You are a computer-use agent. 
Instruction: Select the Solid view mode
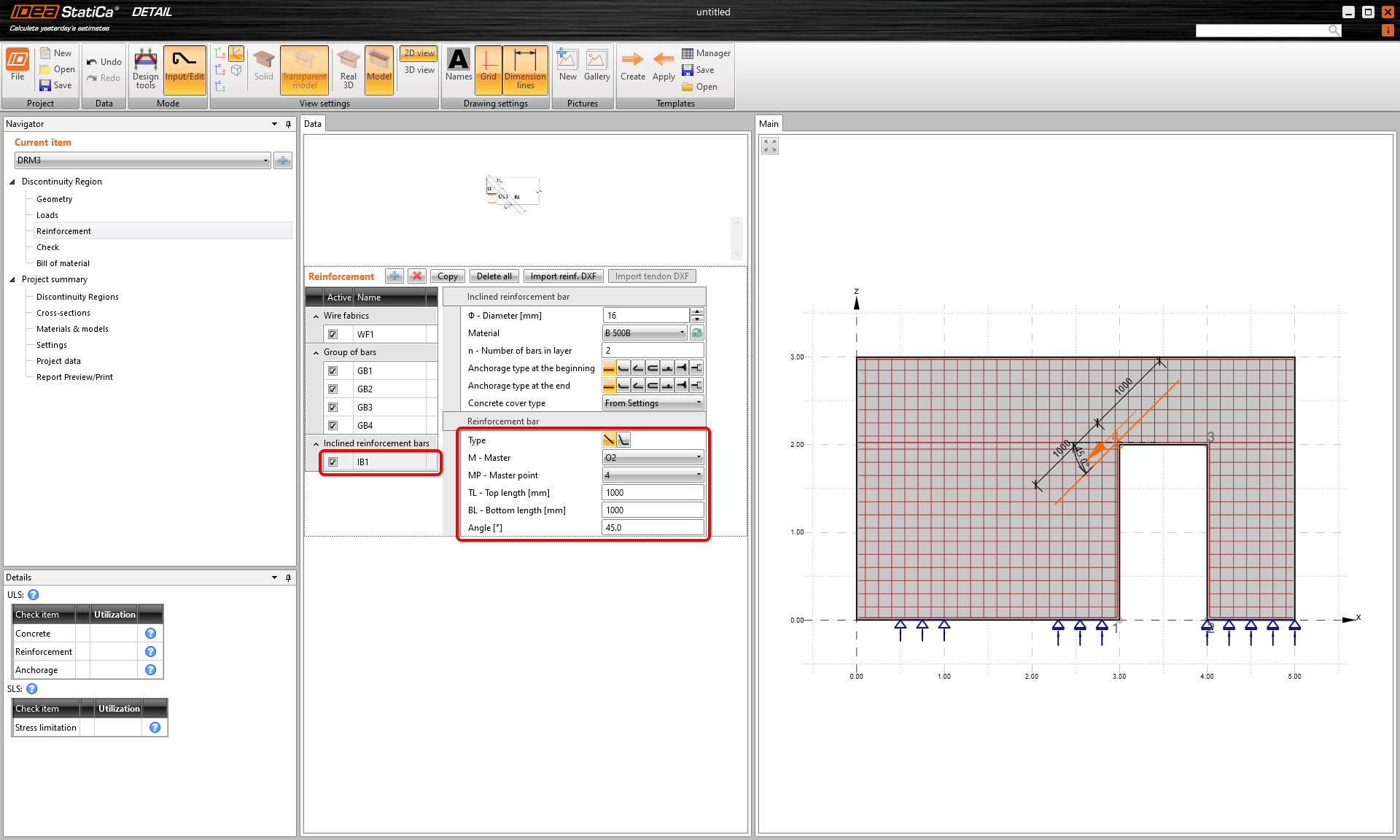263,69
